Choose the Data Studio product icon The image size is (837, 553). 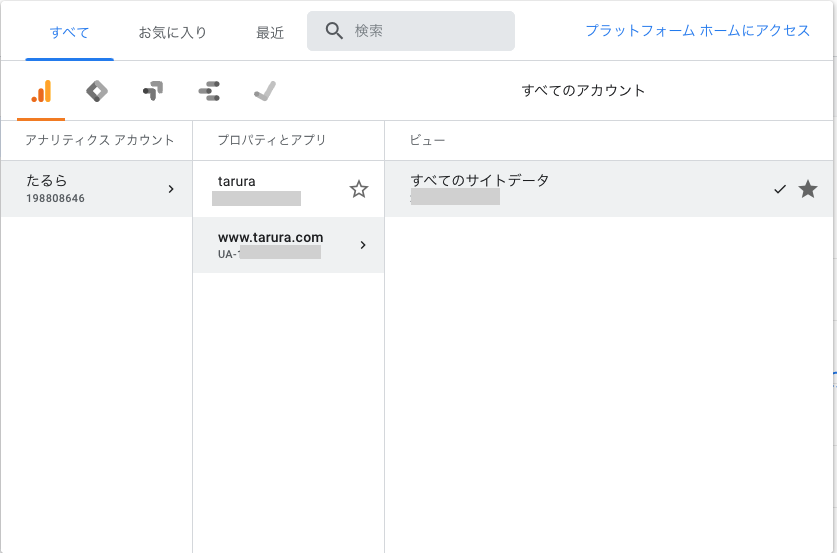209,91
